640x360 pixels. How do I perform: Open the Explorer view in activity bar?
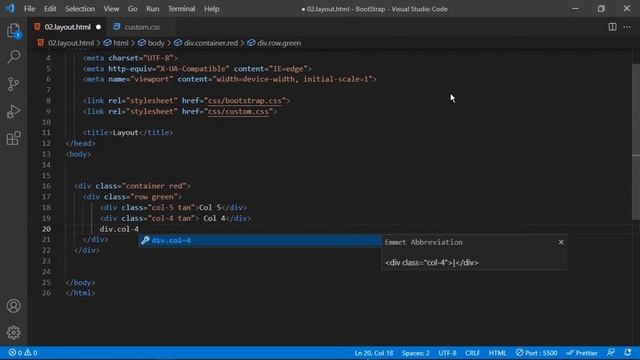click(x=13, y=31)
